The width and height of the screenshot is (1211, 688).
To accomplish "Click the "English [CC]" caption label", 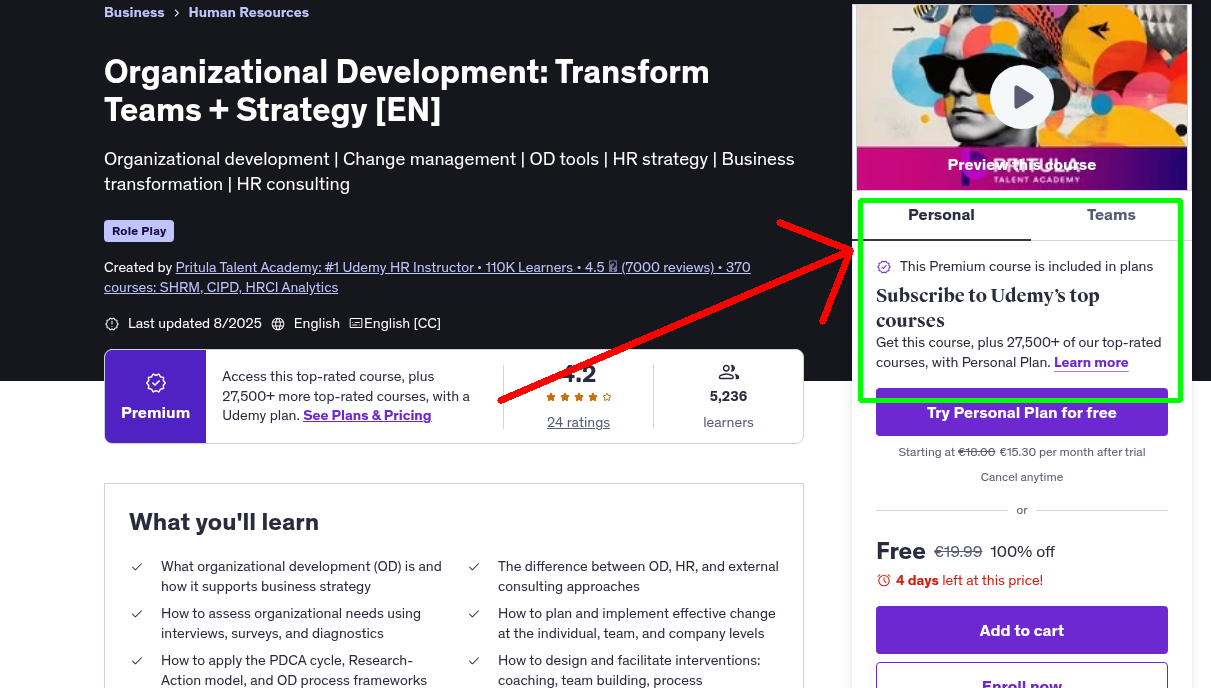I will [402, 324].
